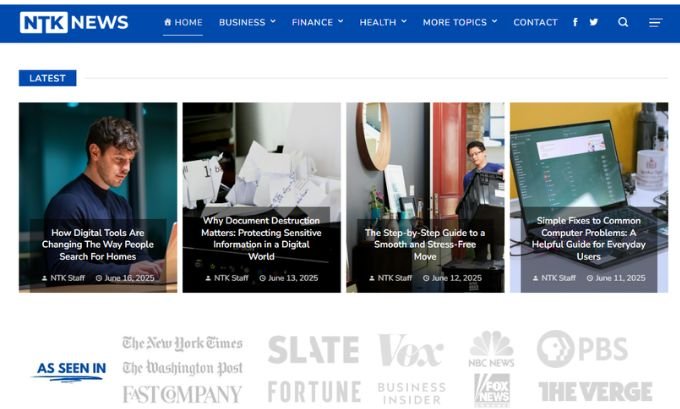This screenshot has width=680, height=409.
Task: Click NTK Staff on June 12 article
Action: [390, 278]
